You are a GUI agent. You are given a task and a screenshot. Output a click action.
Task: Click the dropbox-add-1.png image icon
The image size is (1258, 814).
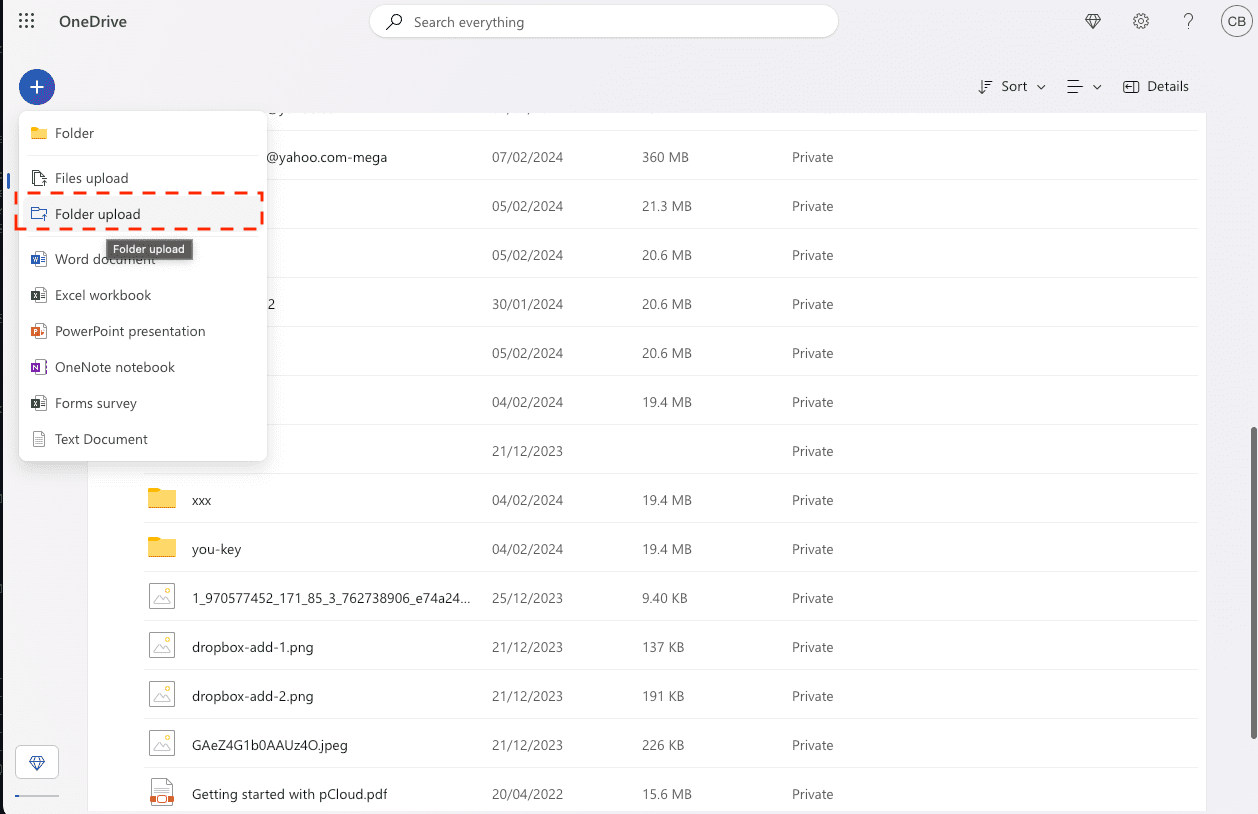[162, 646]
